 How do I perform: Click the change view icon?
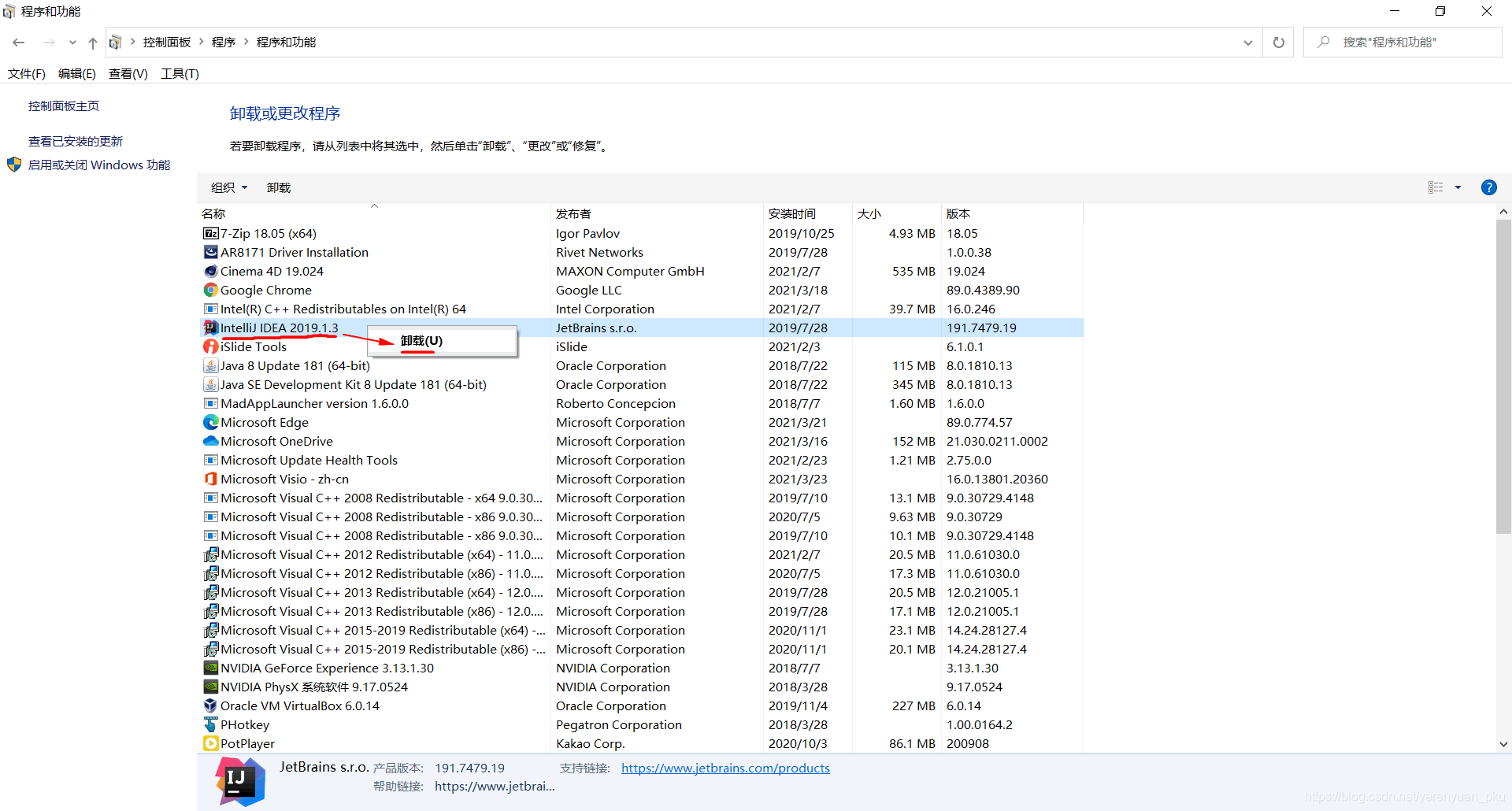pos(1436,187)
